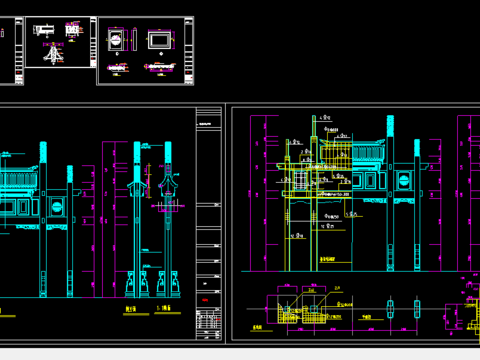480x360 pixels.
Task: Click red text in the title block
Action: point(205,300)
